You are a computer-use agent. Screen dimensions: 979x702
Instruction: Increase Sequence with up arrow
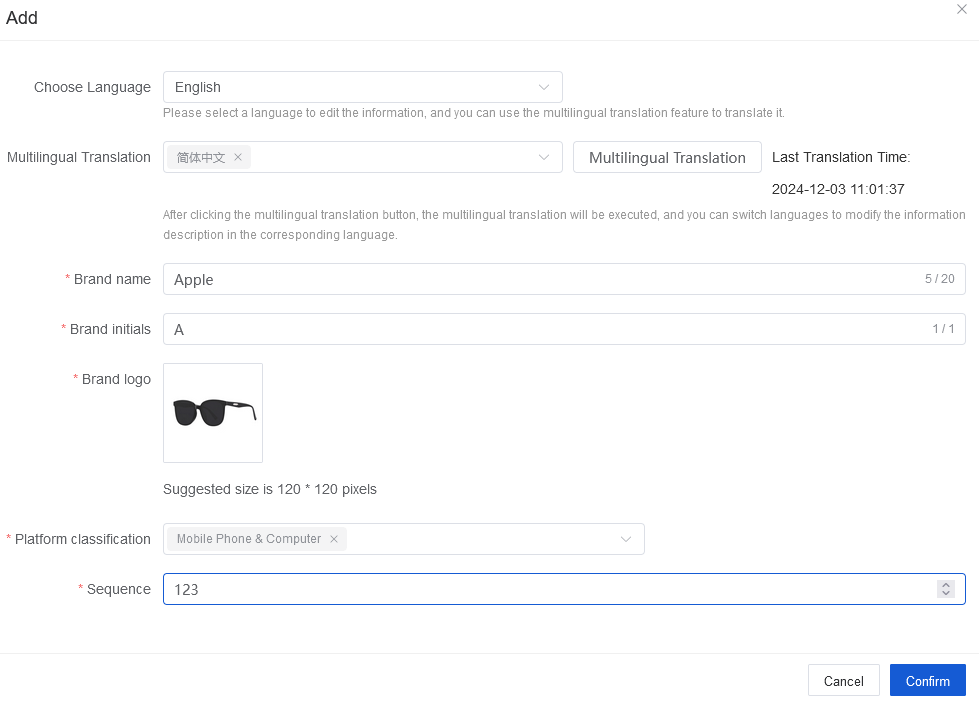click(x=946, y=585)
